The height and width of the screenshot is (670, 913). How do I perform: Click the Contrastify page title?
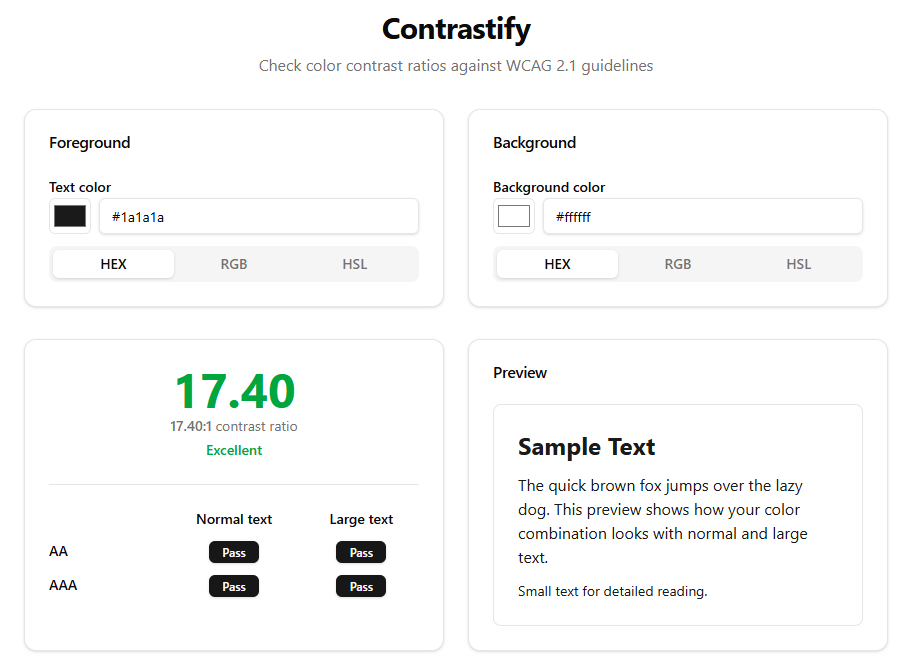(x=456, y=29)
